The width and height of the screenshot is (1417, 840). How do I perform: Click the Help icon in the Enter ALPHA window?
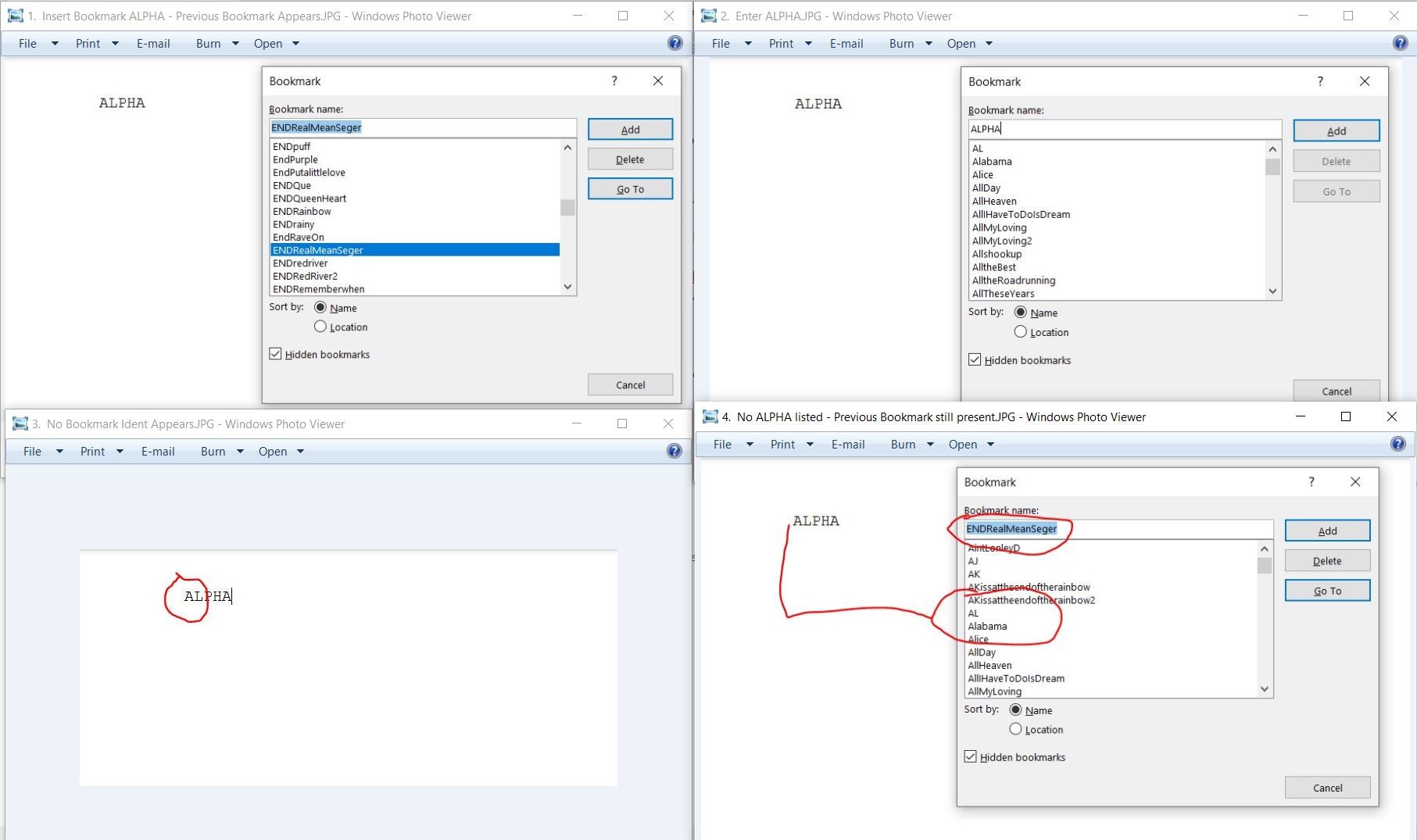pos(1398,43)
